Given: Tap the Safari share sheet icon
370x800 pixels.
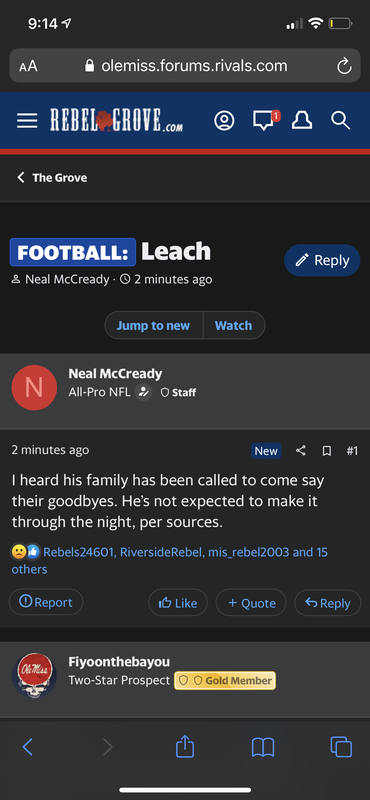Looking at the screenshot, I should (185, 747).
